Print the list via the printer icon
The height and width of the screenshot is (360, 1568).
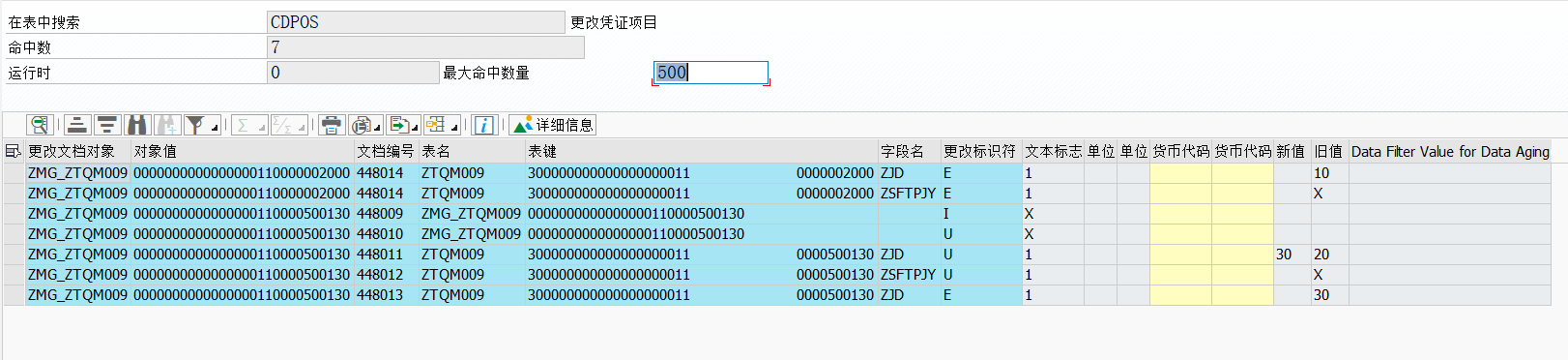(332, 125)
